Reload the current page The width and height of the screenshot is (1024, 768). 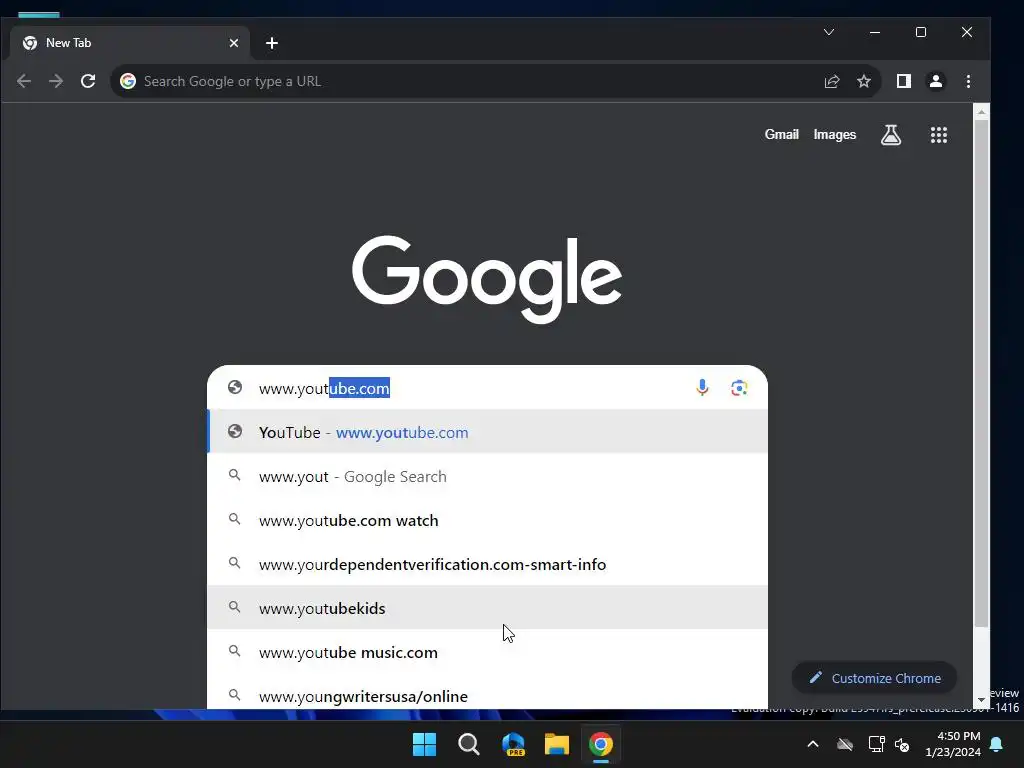[x=88, y=81]
